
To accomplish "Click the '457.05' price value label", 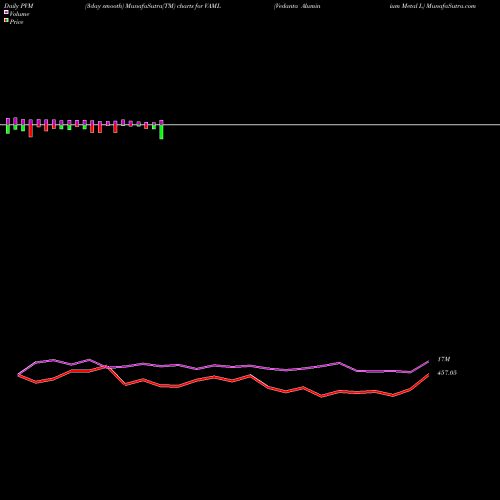I will coord(447,373).
